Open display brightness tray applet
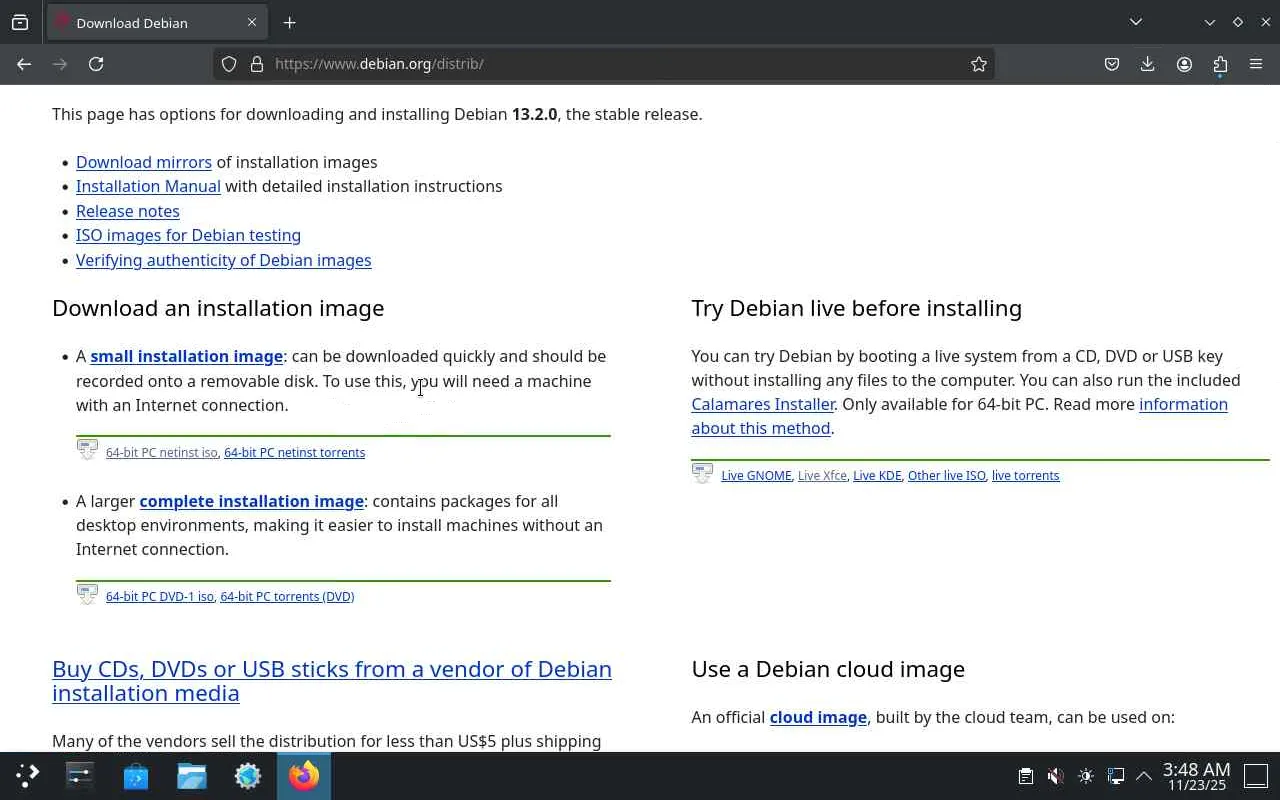1280x800 pixels. point(1086,776)
